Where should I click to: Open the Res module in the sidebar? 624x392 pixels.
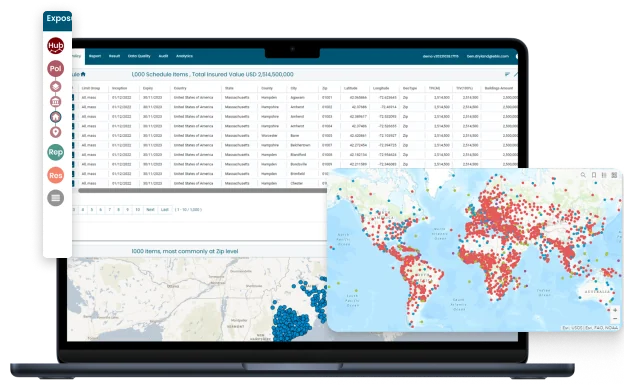pyautogui.click(x=55, y=175)
